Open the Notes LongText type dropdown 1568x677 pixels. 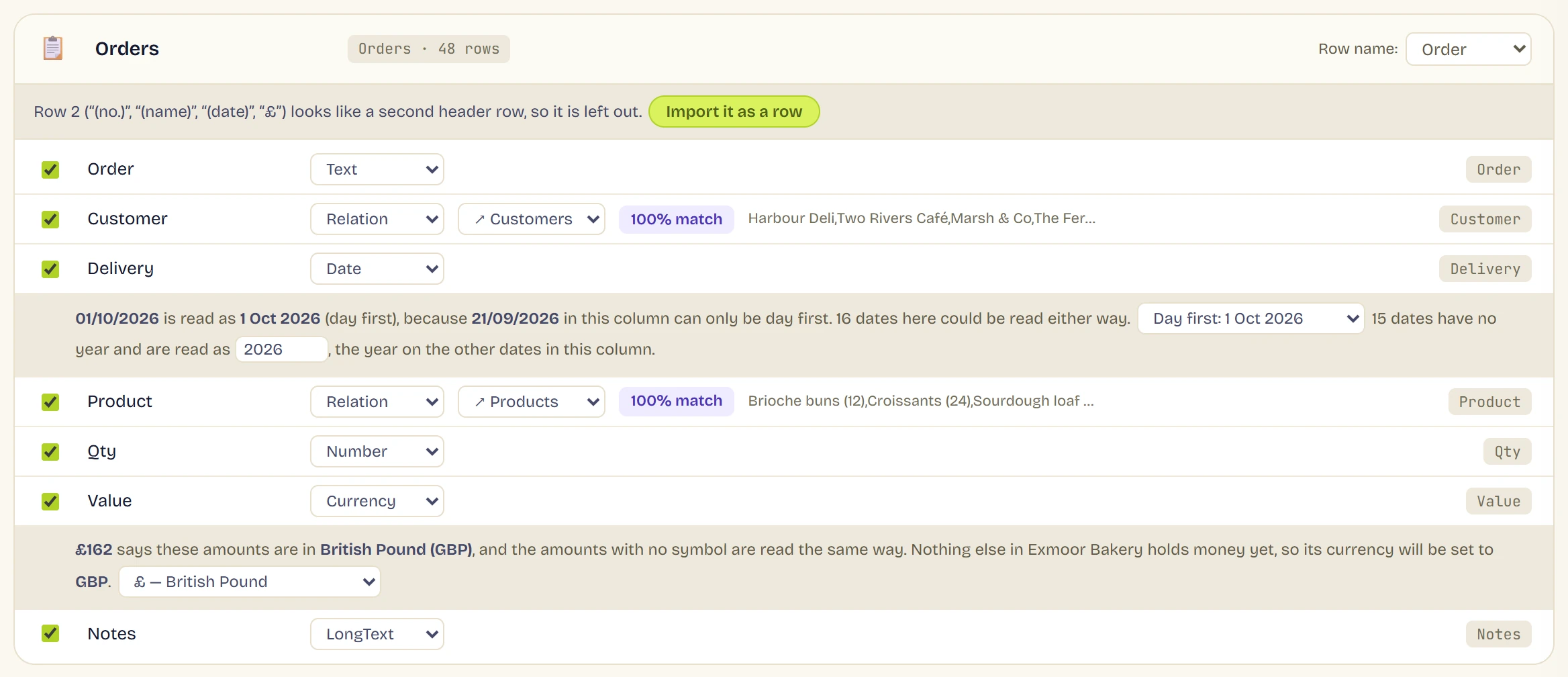click(x=377, y=634)
